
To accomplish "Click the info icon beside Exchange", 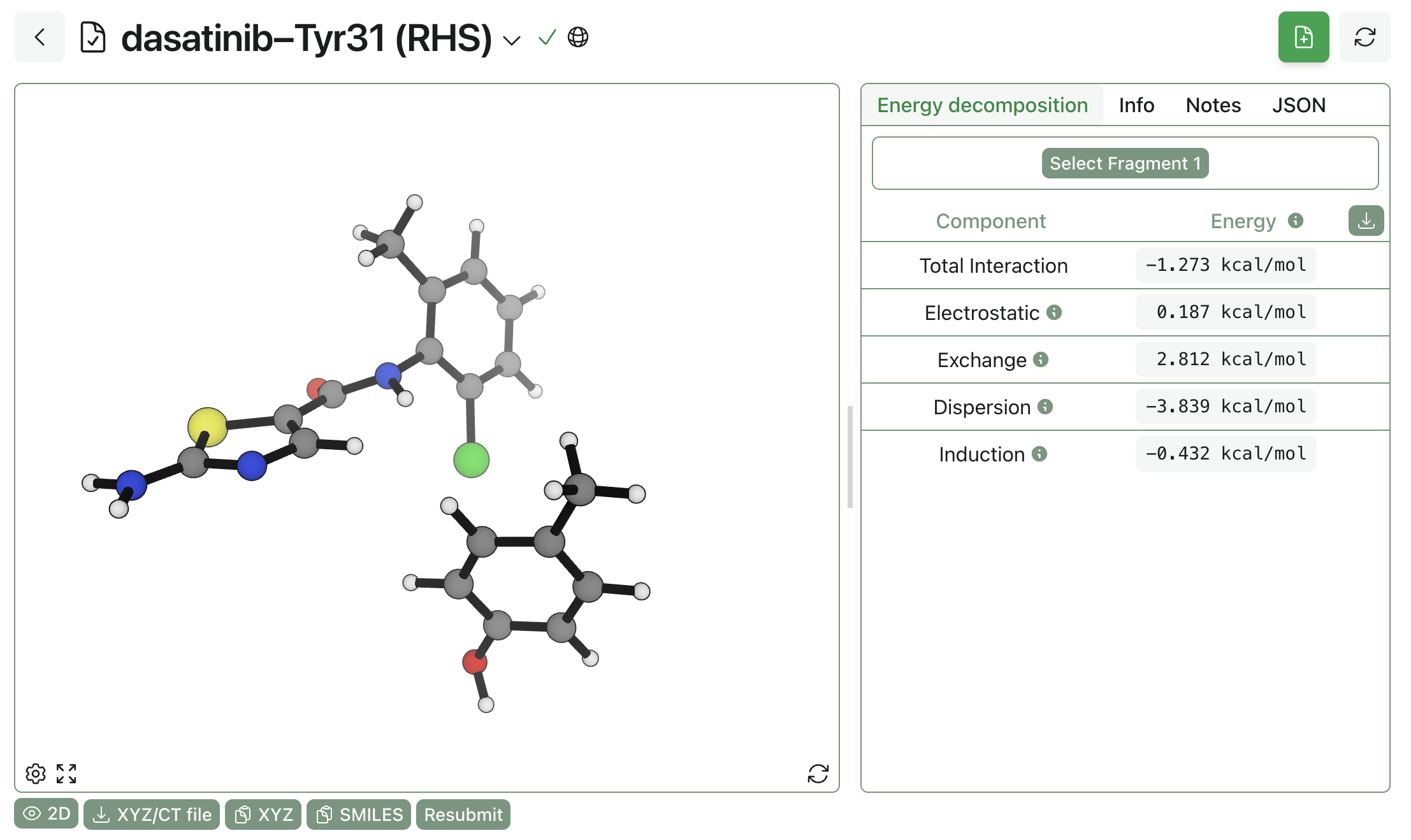I will click(x=1041, y=359).
